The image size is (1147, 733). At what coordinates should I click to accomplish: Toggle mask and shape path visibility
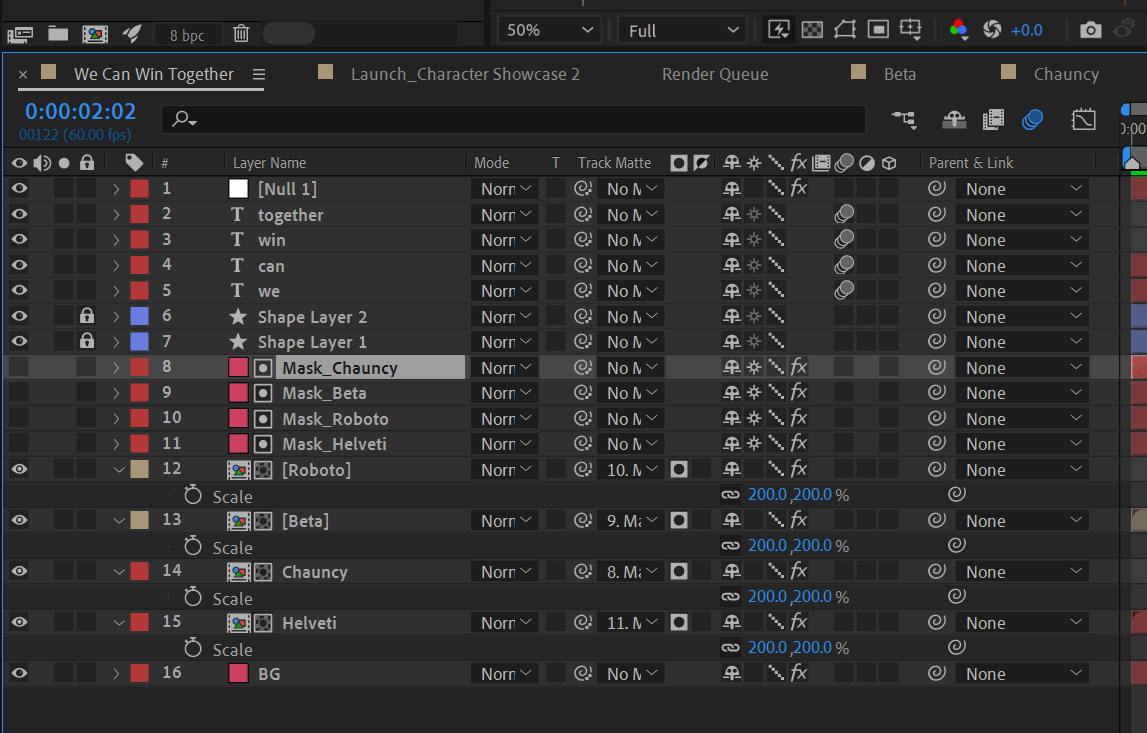click(844, 30)
